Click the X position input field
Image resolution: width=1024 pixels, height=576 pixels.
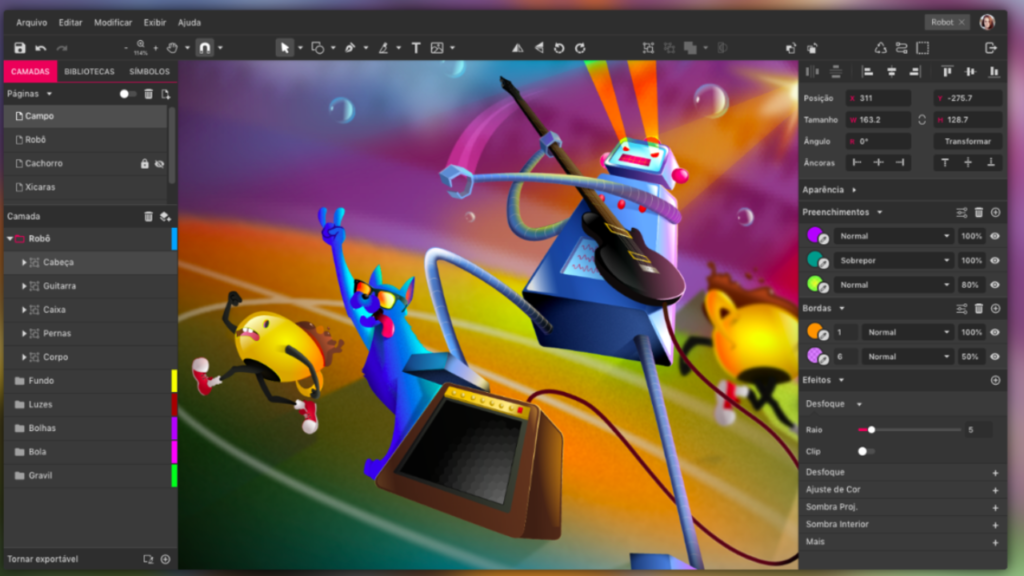point(878,99)
